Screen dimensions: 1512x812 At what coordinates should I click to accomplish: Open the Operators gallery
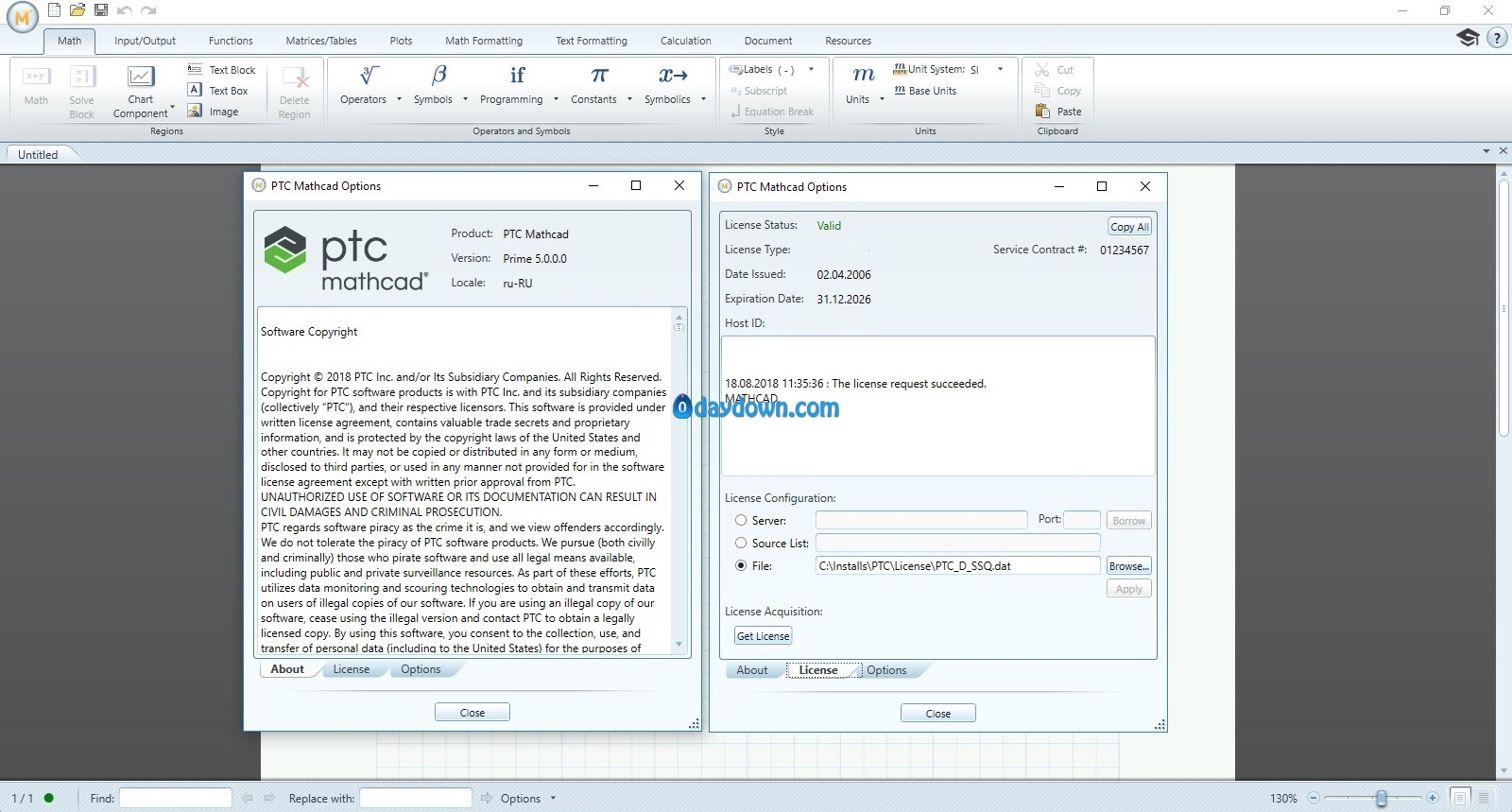click(x=369, y=85)
